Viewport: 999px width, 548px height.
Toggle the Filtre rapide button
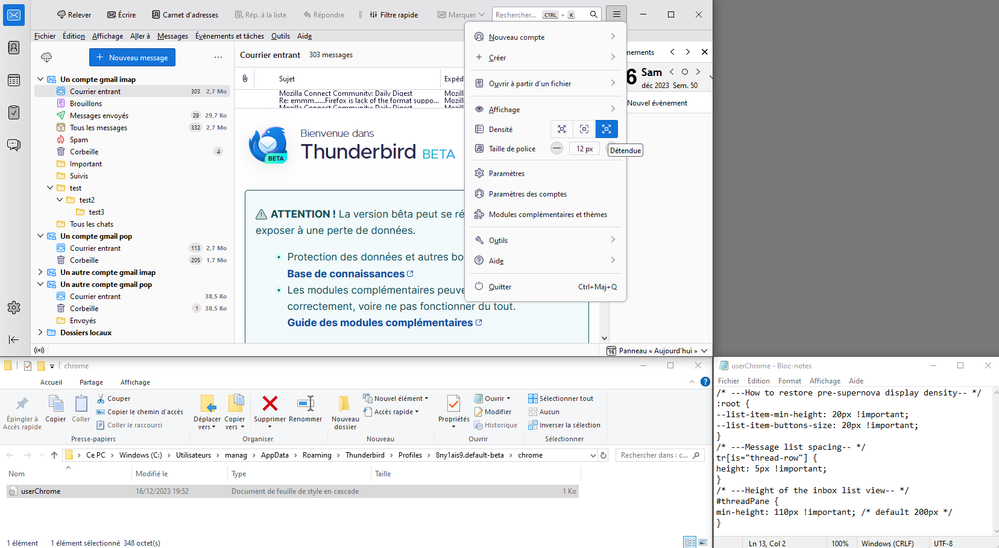pyautogui.click(x=393, y=15)
